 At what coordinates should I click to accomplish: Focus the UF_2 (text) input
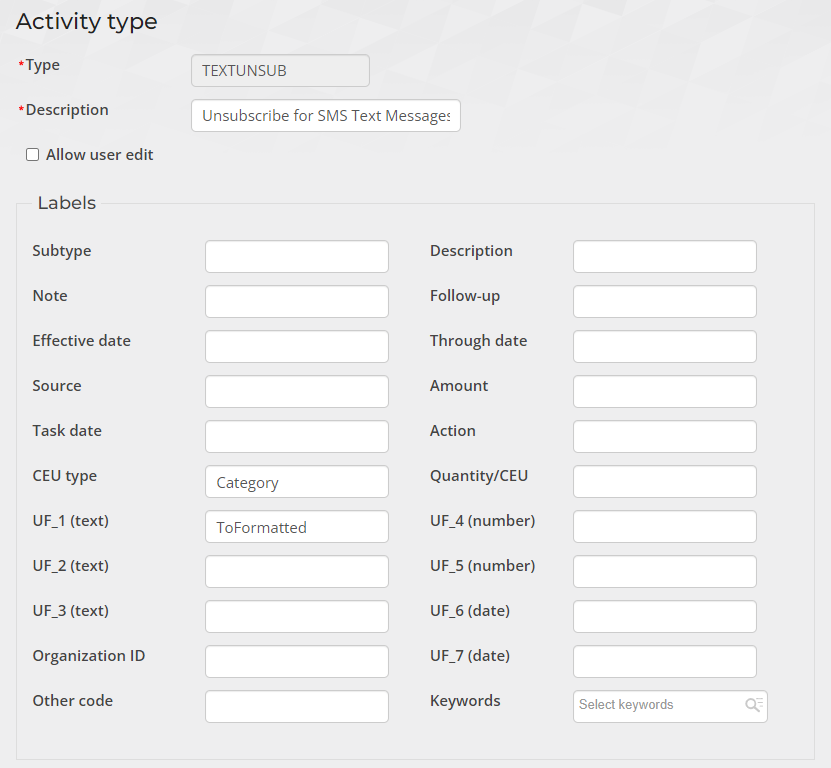point(296,572)
